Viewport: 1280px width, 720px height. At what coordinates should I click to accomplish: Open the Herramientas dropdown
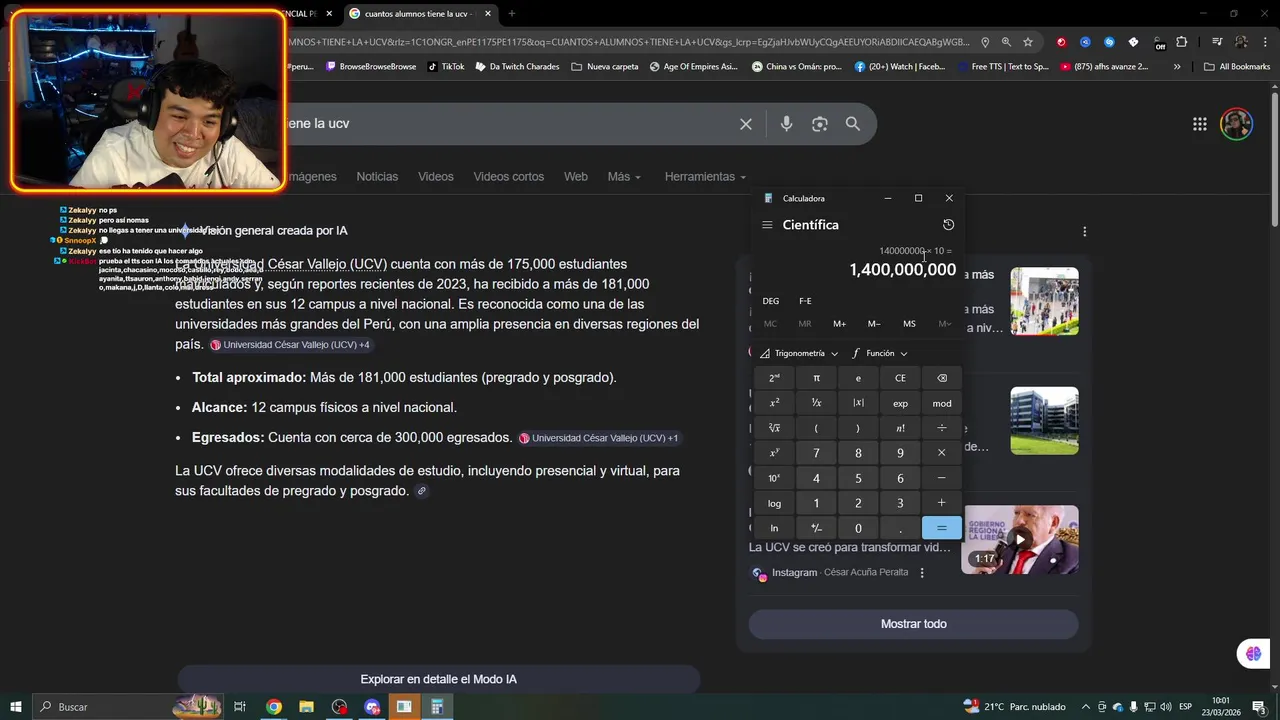click(705, 177)
